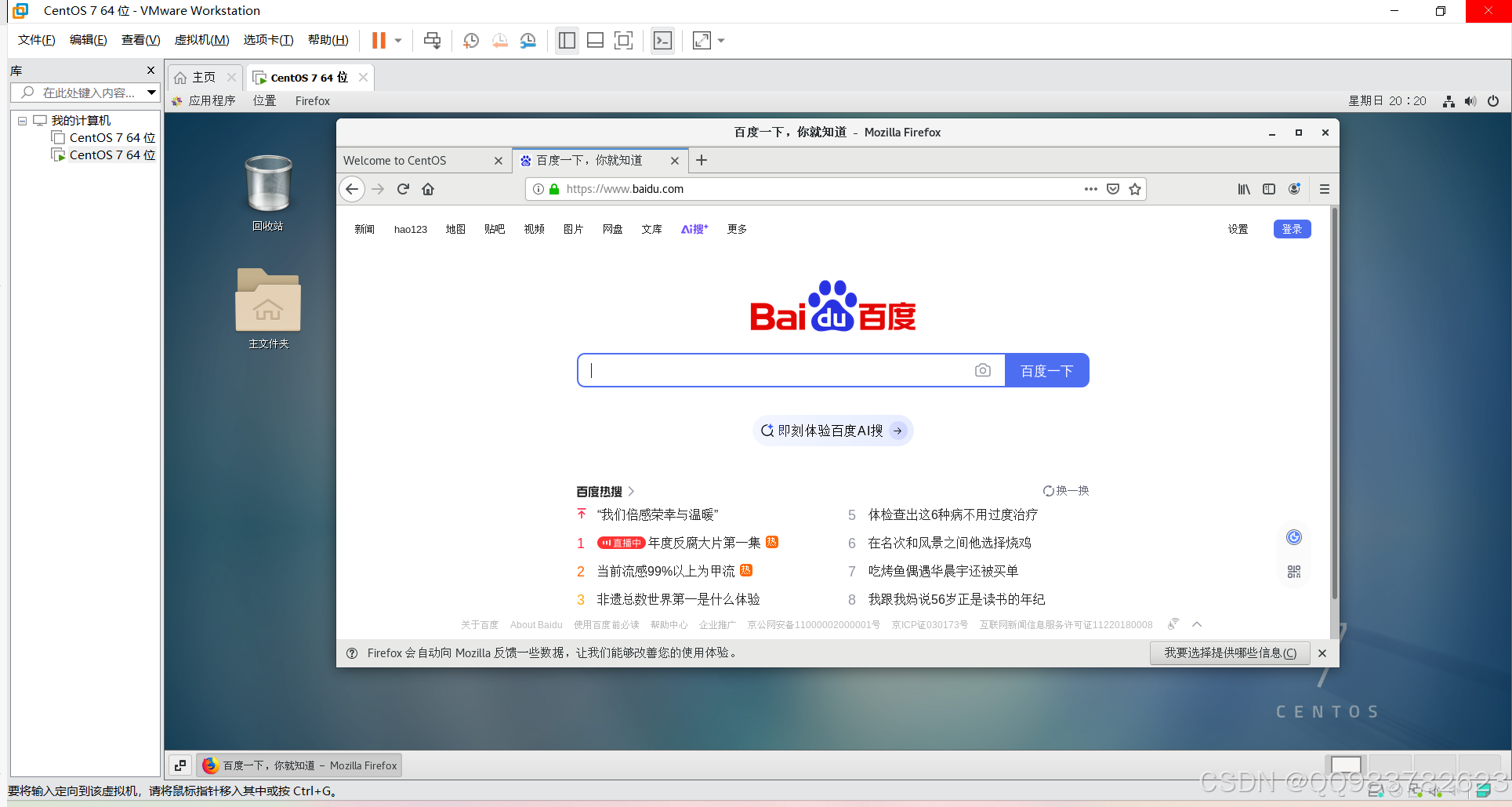This screenshot has height=807, width=1512.
Task: Open the library search dropdown arrow
Action: tap(151, 93)
